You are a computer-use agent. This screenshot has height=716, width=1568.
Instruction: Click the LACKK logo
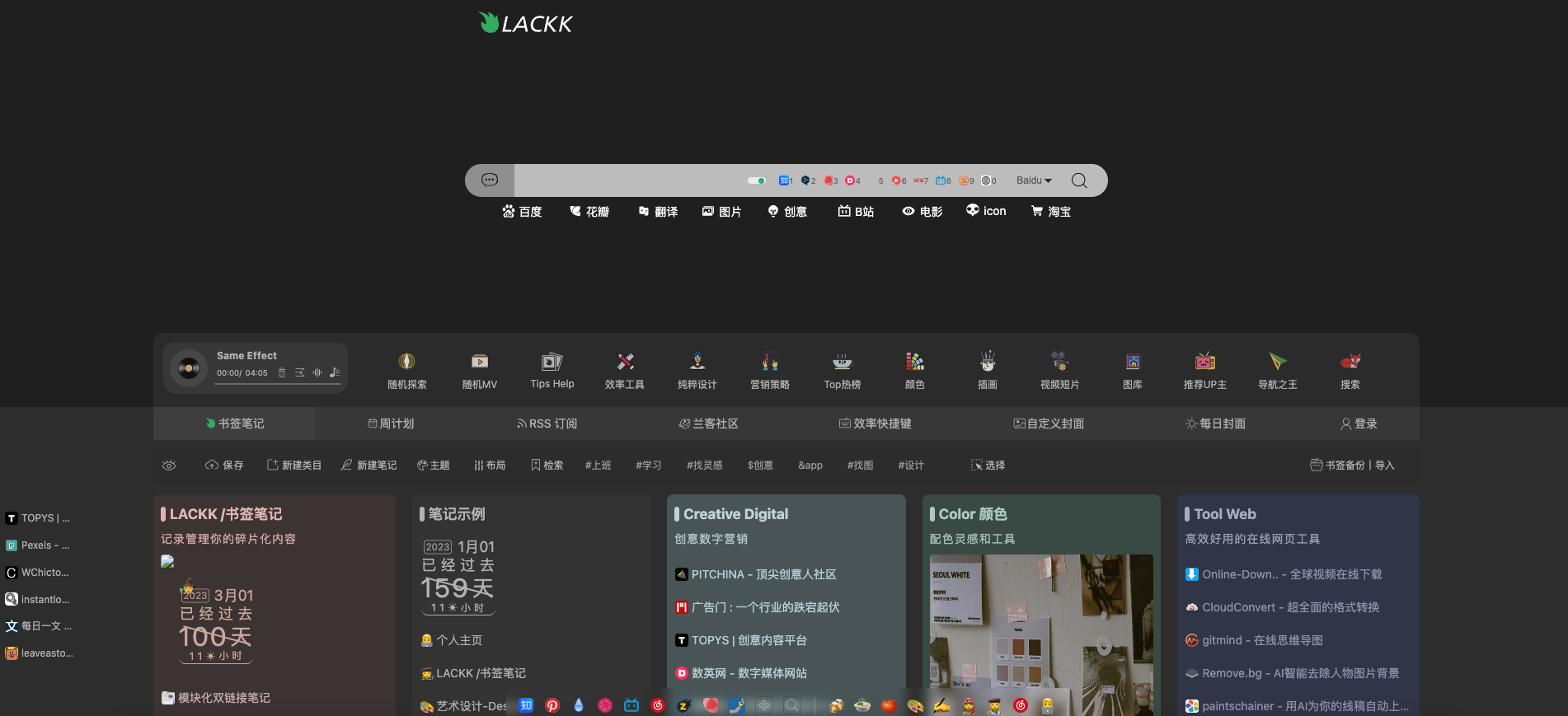(525, 23)
